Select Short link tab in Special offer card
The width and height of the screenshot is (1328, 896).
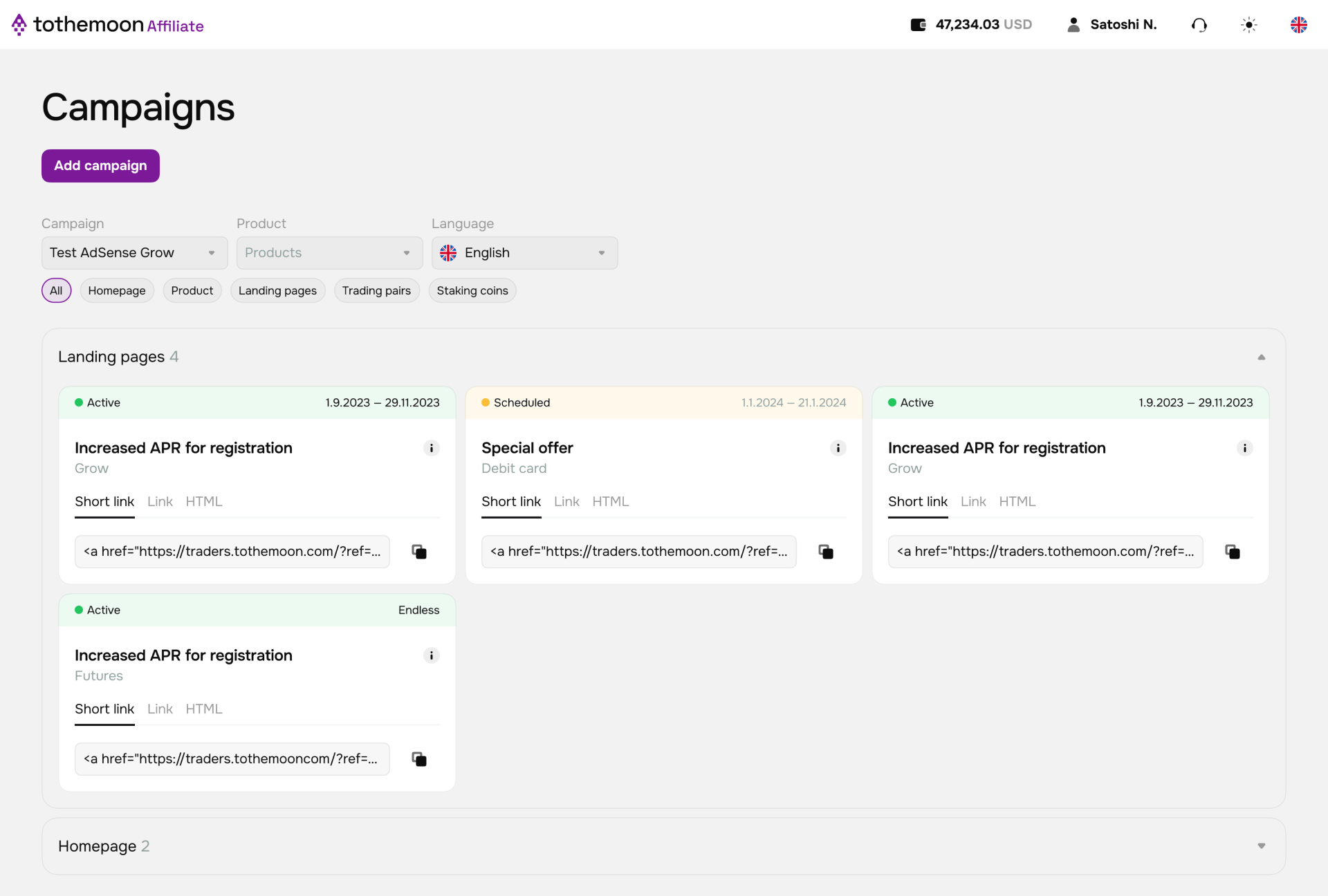(x=511, y=502)
